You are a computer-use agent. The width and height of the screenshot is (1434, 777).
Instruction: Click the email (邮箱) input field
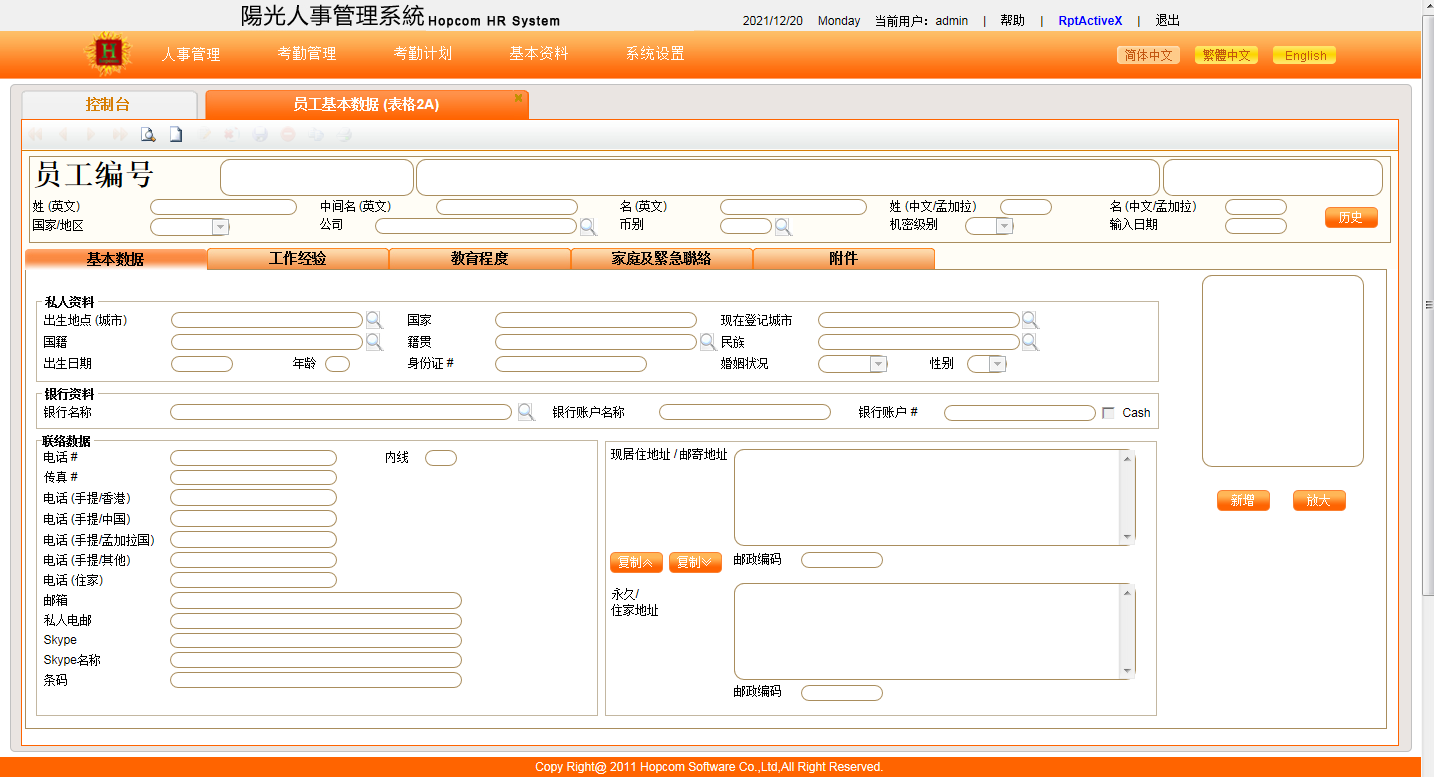(316, 601)
